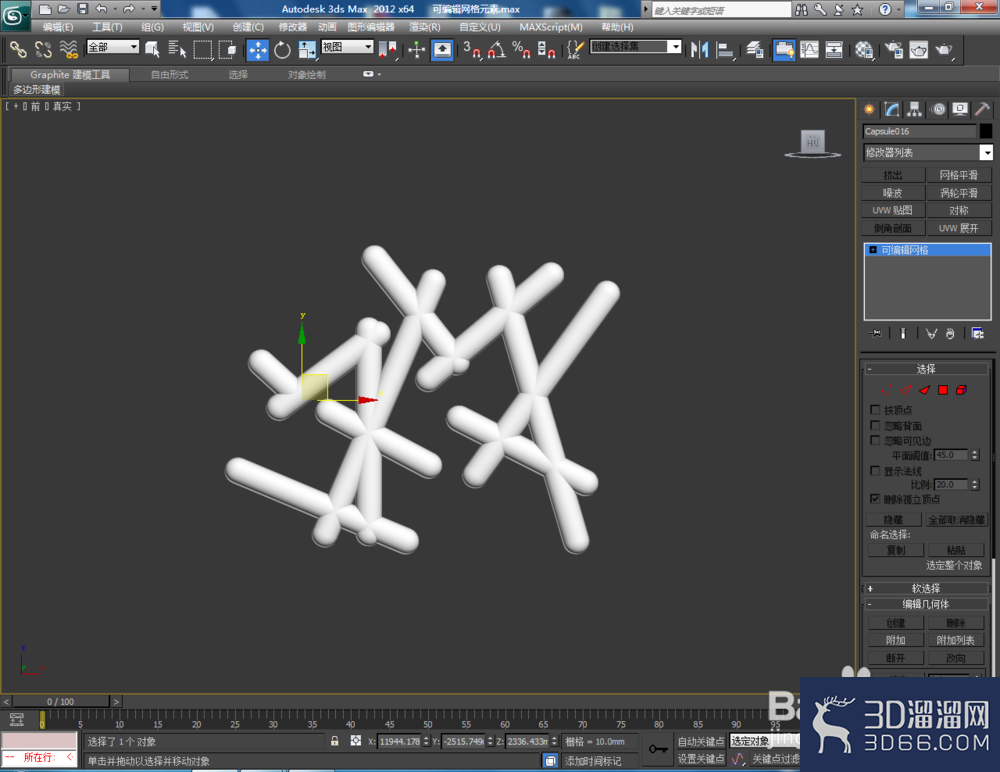This screenshot has height=772, width=1000.
Task: Enable the 按顶点 checkbox
Action: pos(875,410)
